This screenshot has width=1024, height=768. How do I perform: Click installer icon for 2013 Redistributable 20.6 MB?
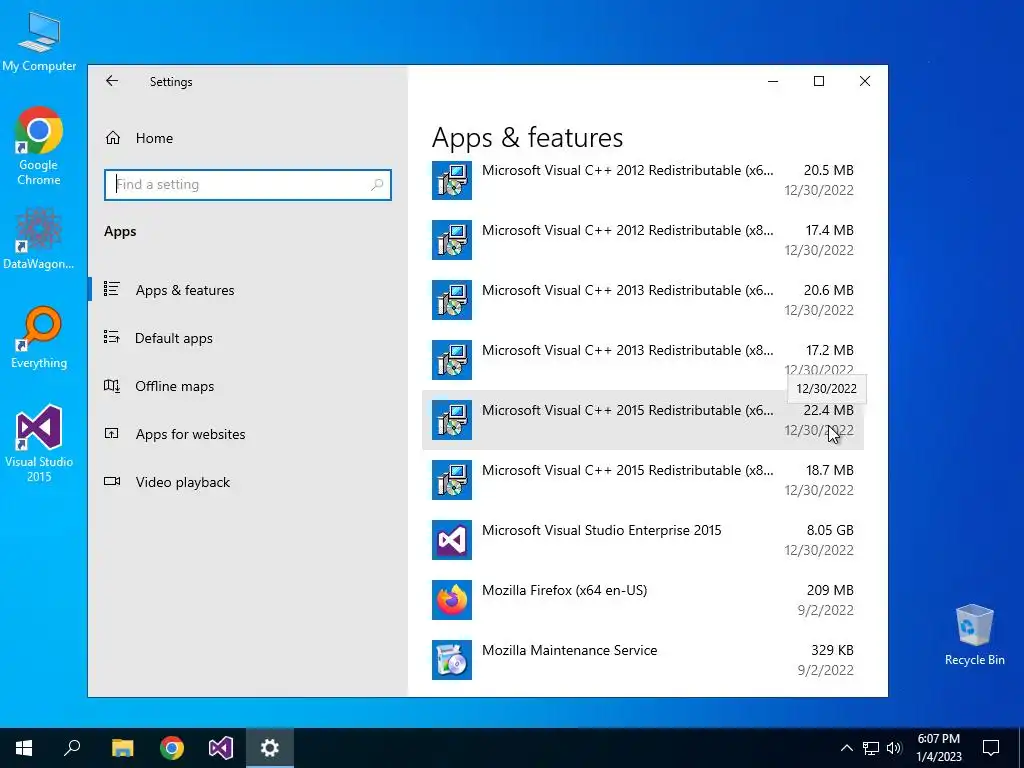point(452,300)
